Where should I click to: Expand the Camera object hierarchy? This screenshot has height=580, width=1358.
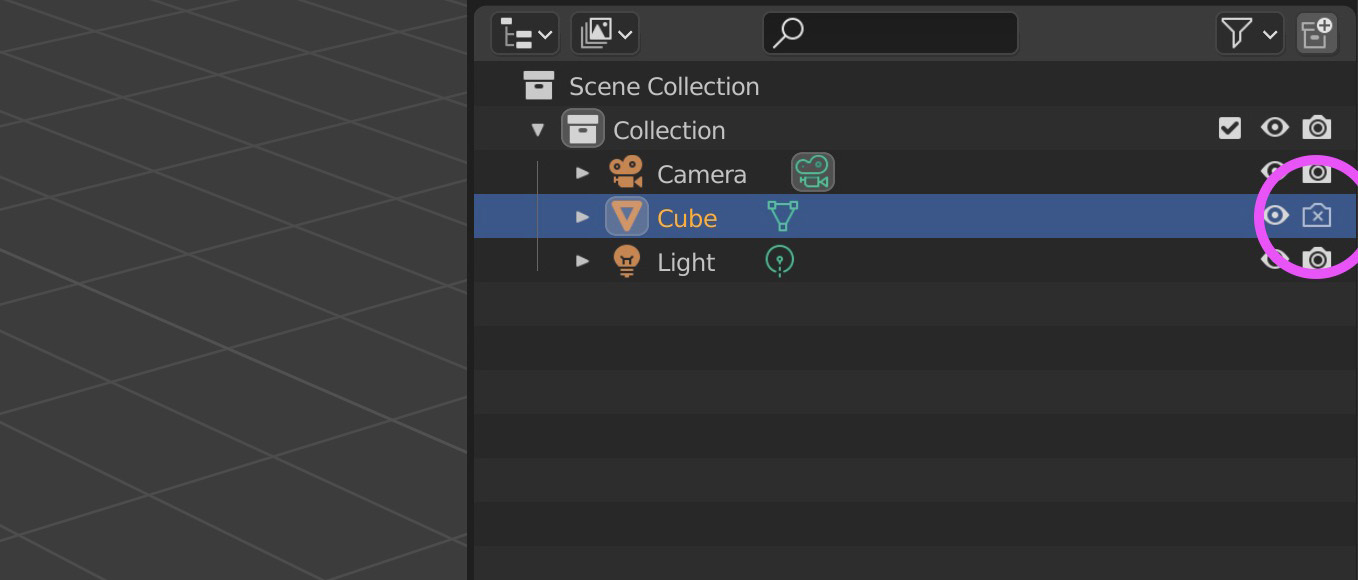point(583,172)
